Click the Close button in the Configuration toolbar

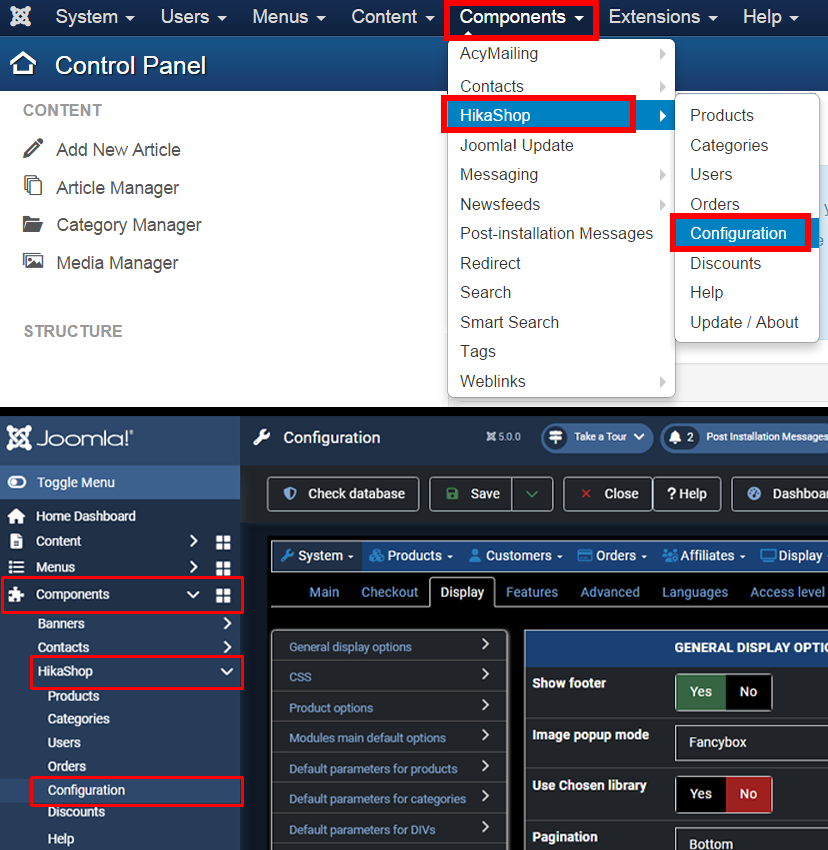[608, 494]
